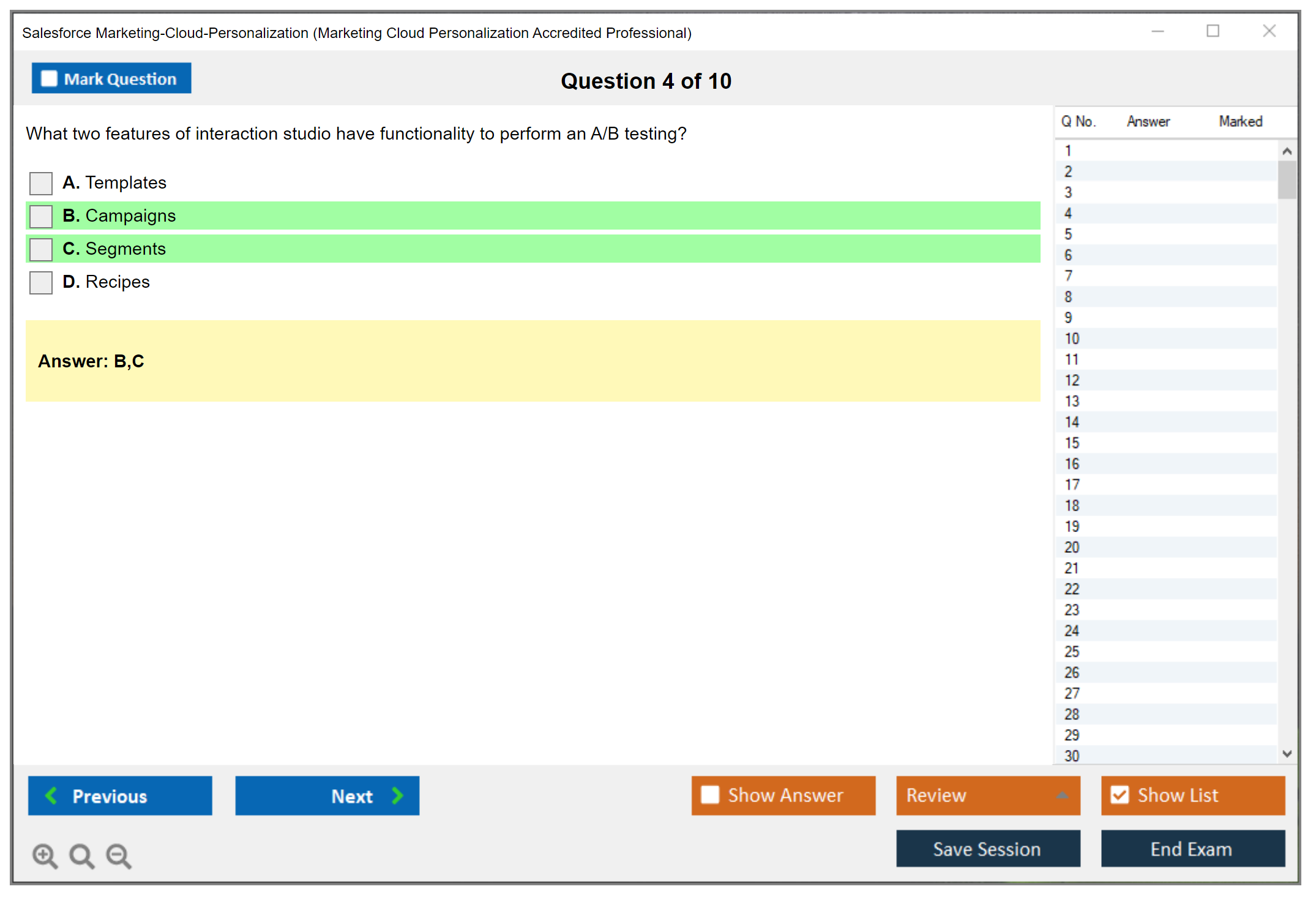1316x900 pixels.
Task: Click the End Exam button
Action: [1192, 849]
